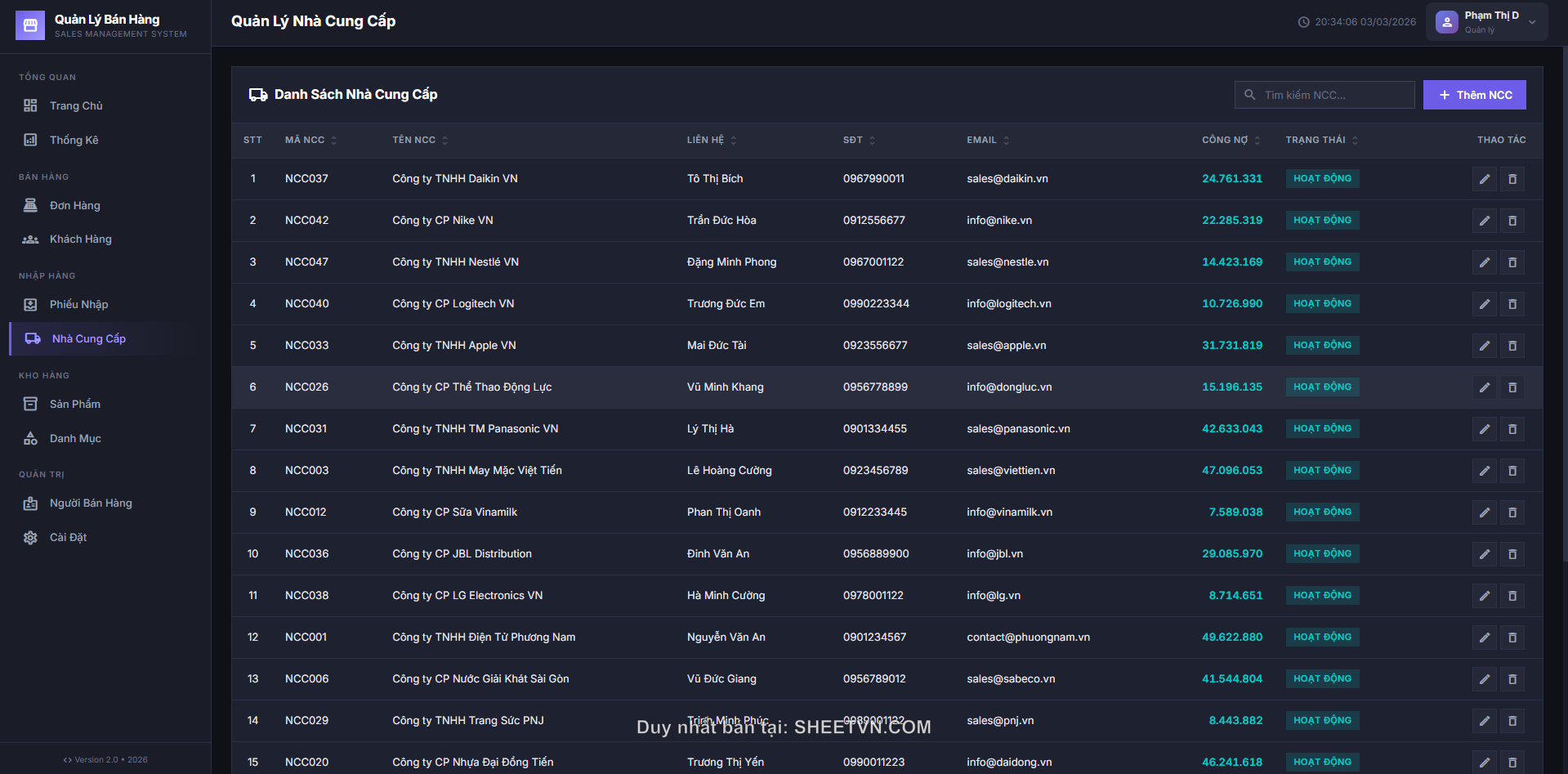Click the Thống Kê chart icon in sidebar
This screenshot has width=1568, height=774.
pyautogui.click(x=30, y=140)
